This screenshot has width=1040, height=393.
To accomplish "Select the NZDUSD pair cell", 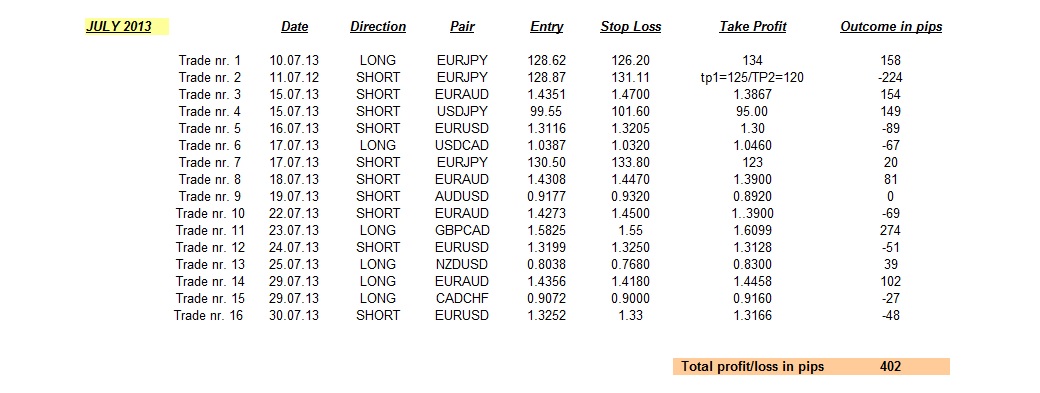I will 462,264.
